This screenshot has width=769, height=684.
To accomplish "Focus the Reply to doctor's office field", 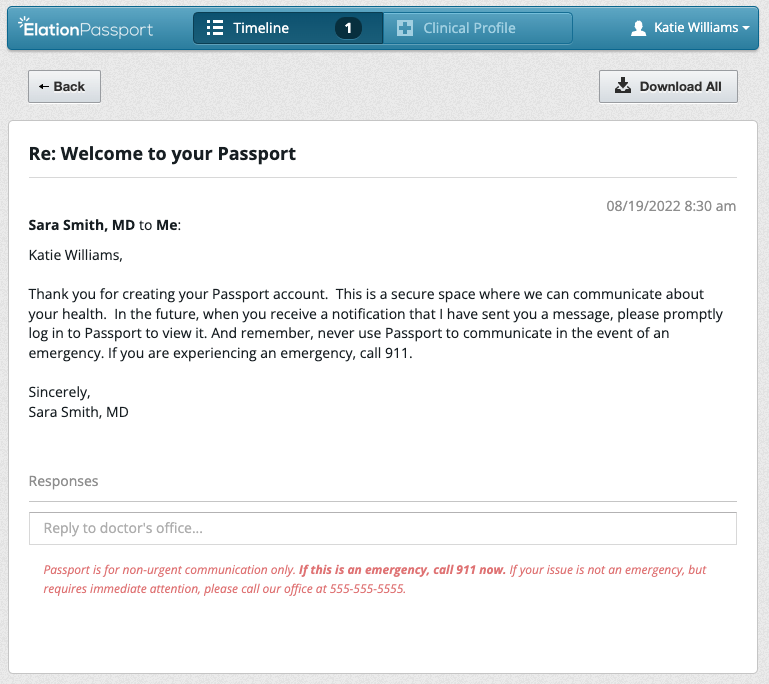I will [383, 528].
